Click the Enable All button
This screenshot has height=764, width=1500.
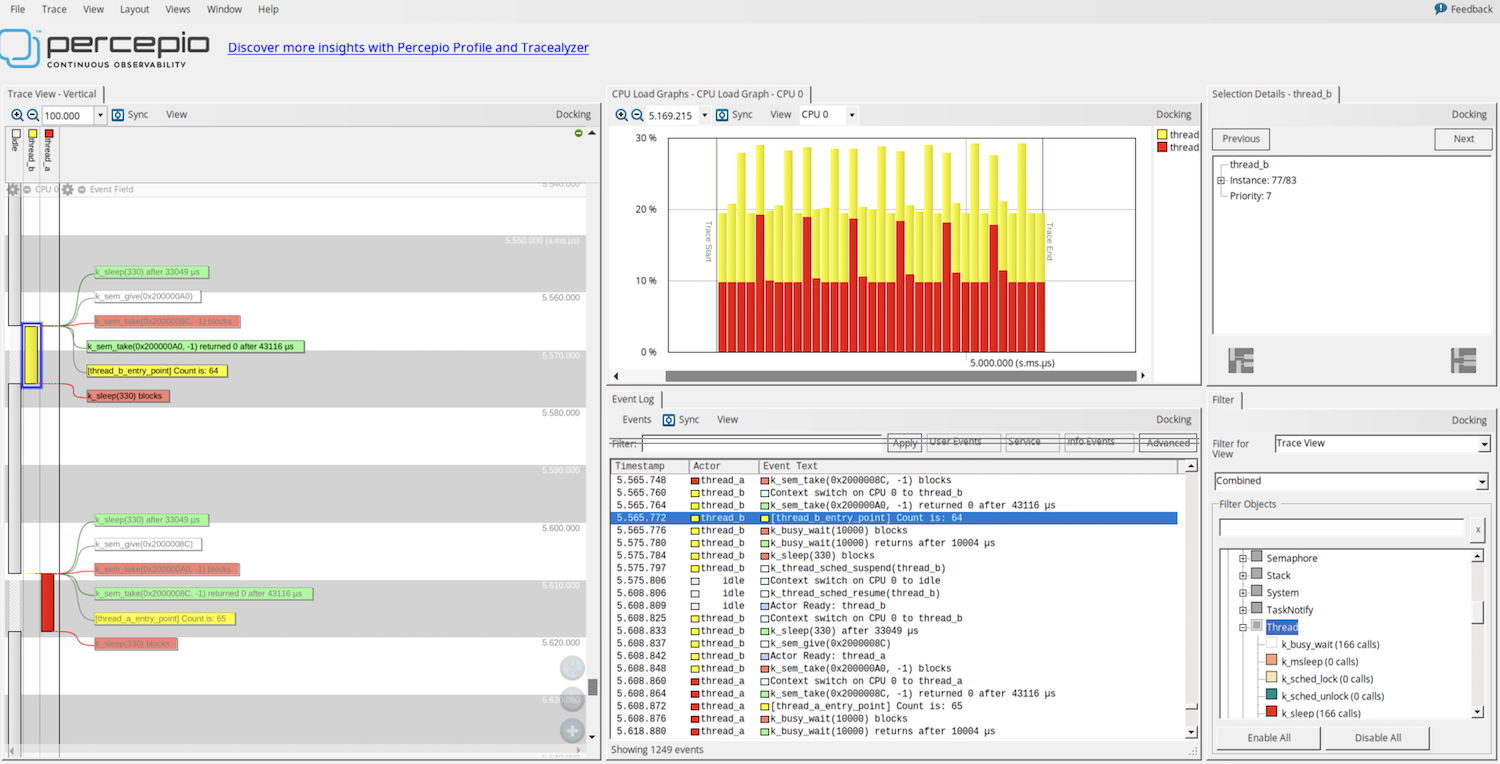pyautogui.click(x=1267, y=737)
